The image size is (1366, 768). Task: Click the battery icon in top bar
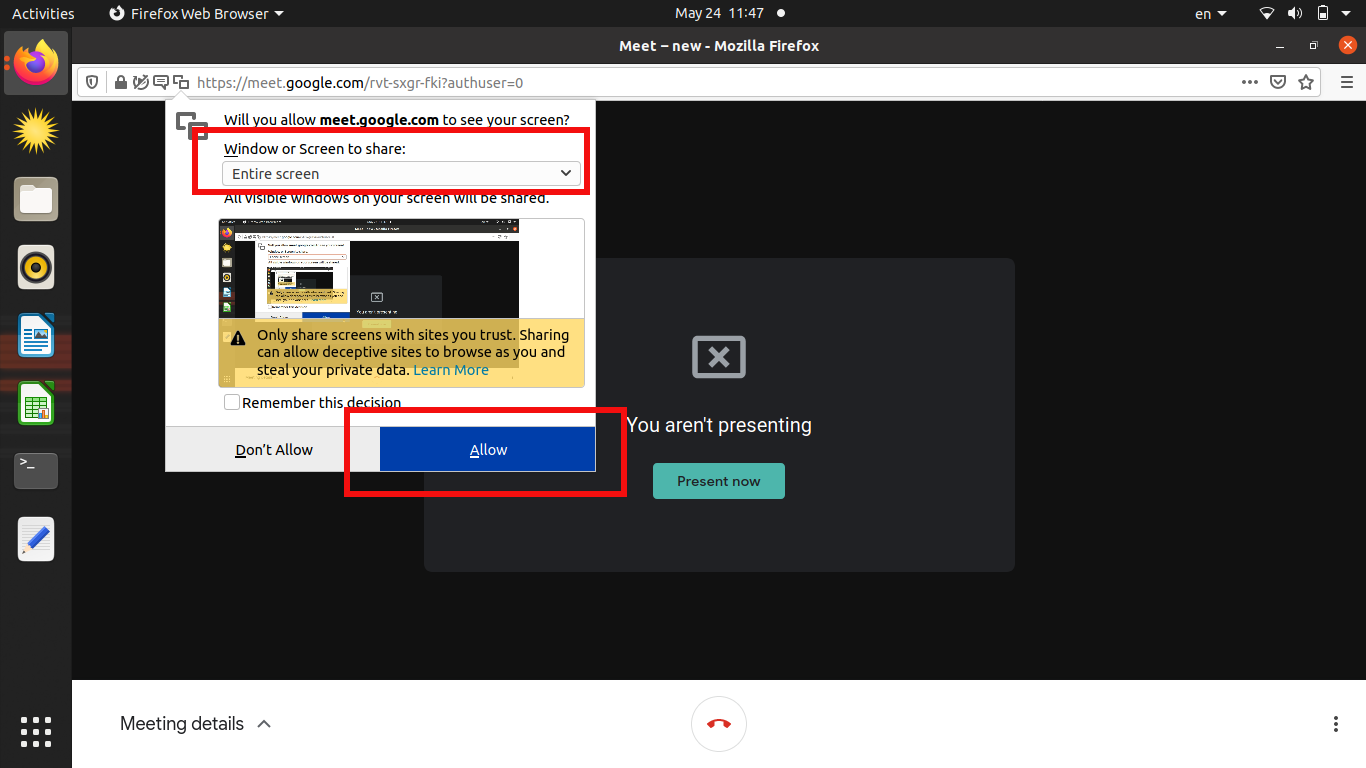coord(1323,13)
